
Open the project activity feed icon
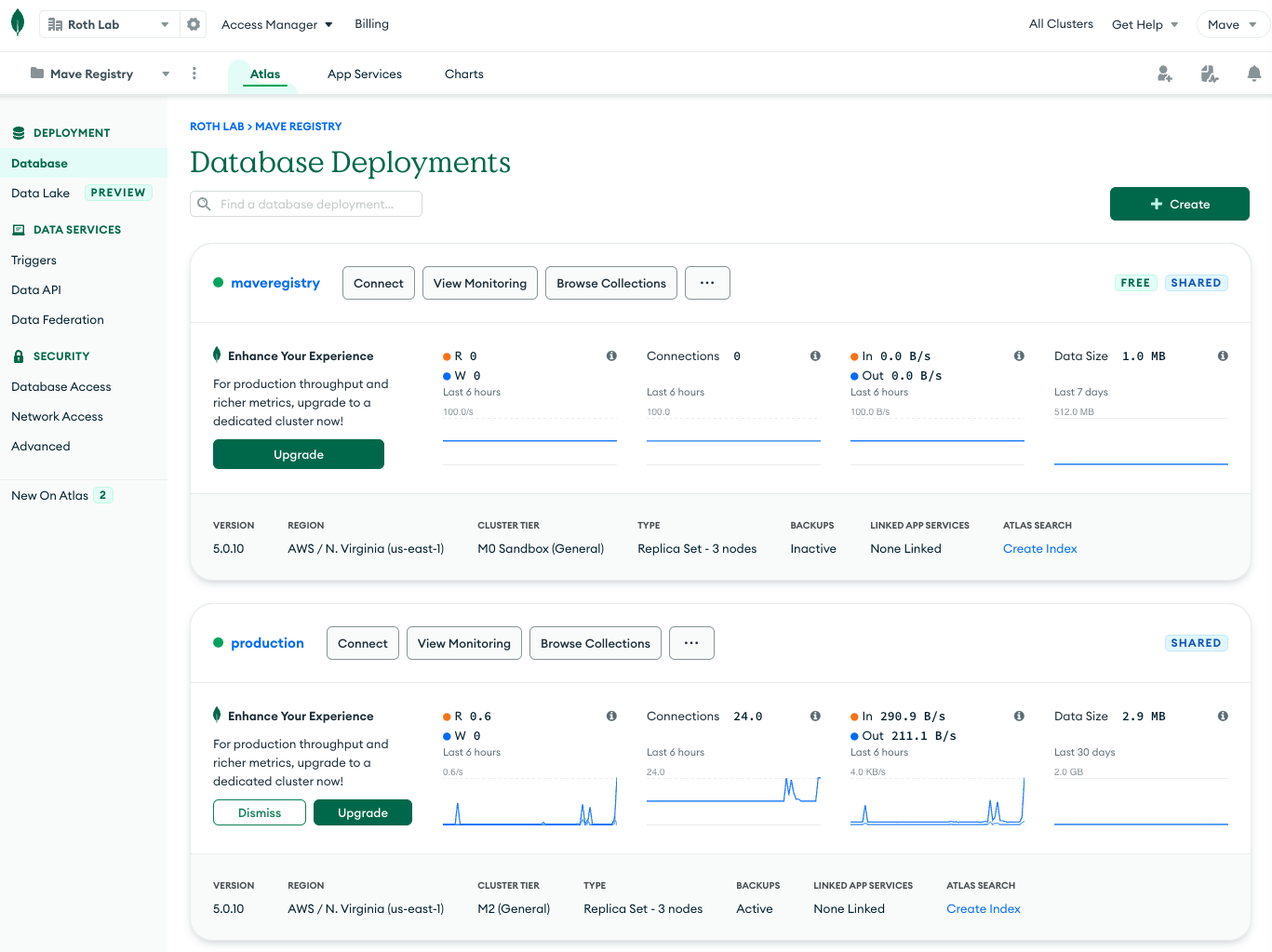tap(1210, 74)
